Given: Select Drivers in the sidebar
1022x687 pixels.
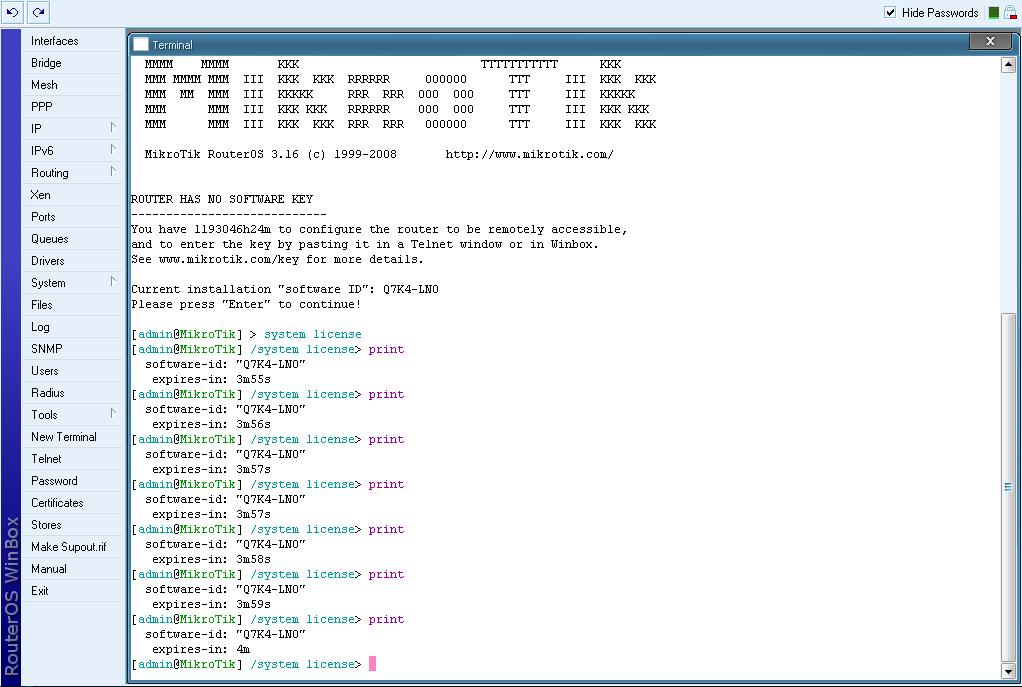Looking at the screenshot, I should coord(74,261).
